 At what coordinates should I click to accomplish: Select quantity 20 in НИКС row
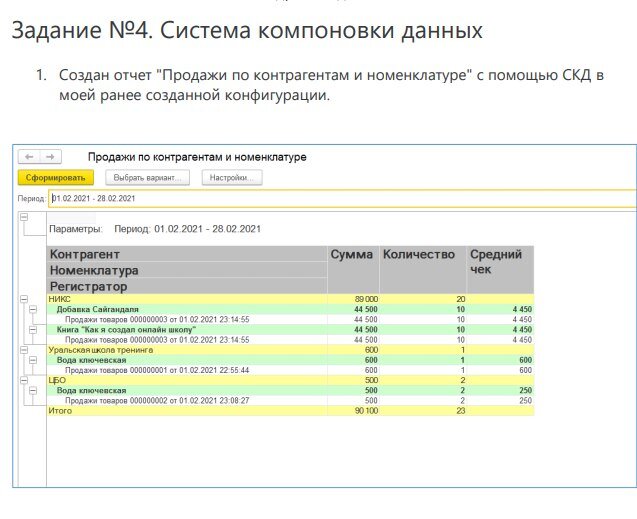(x=422, y=299)
